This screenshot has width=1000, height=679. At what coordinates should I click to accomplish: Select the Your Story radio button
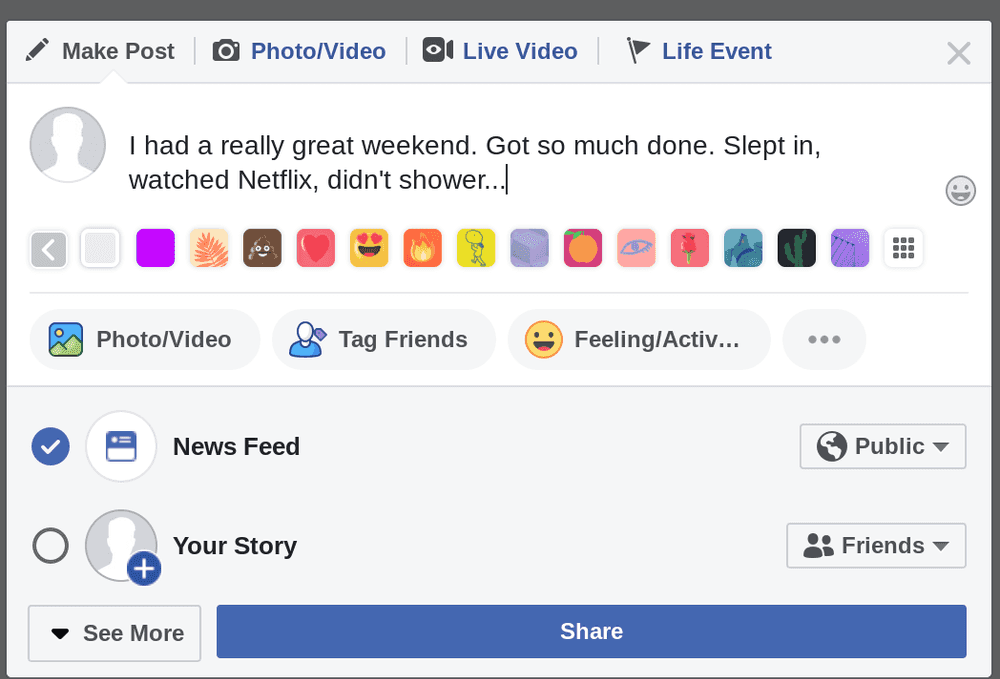coord(50,546)
